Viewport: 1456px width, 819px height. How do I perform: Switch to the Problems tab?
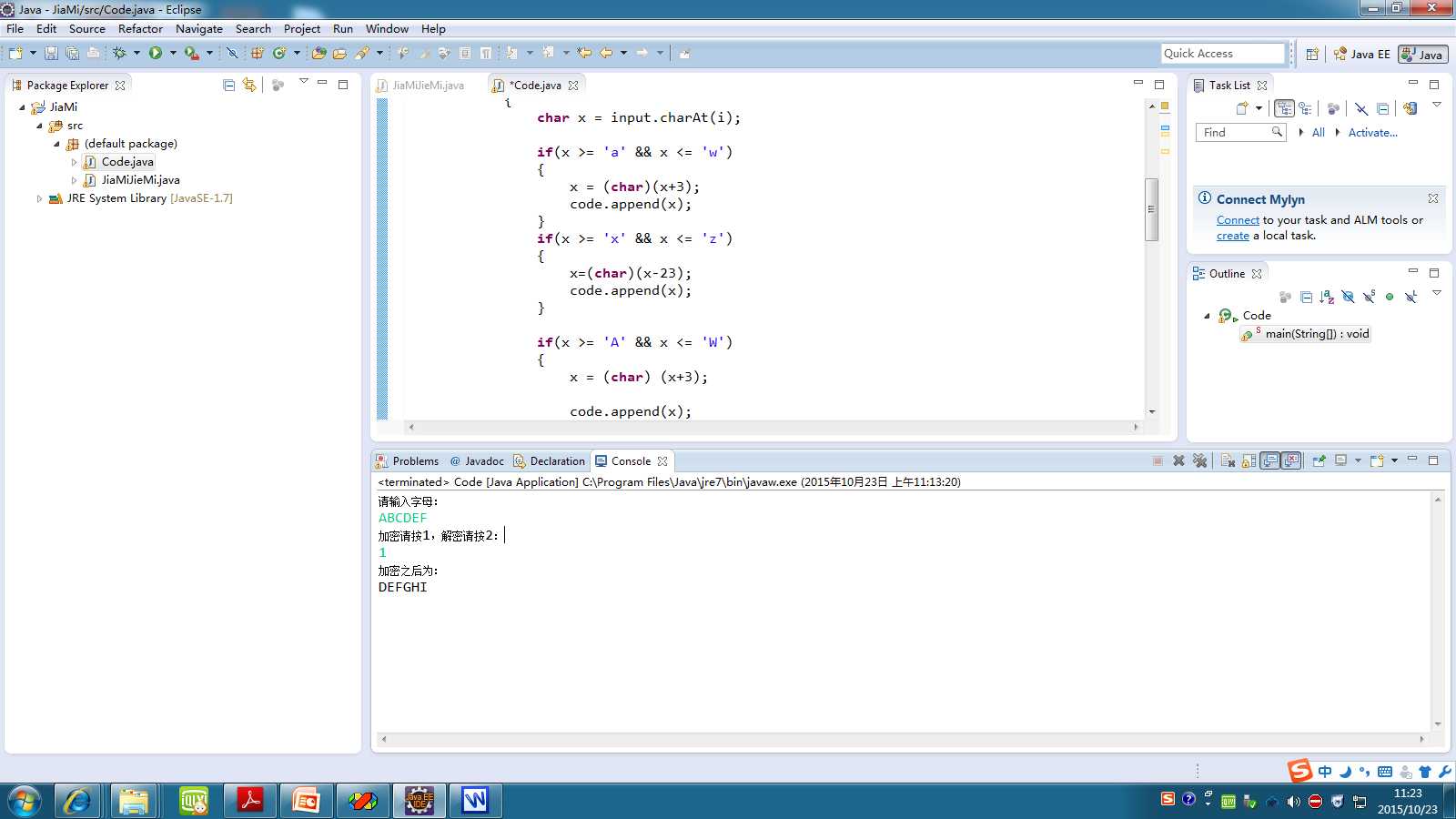(408, 461)
